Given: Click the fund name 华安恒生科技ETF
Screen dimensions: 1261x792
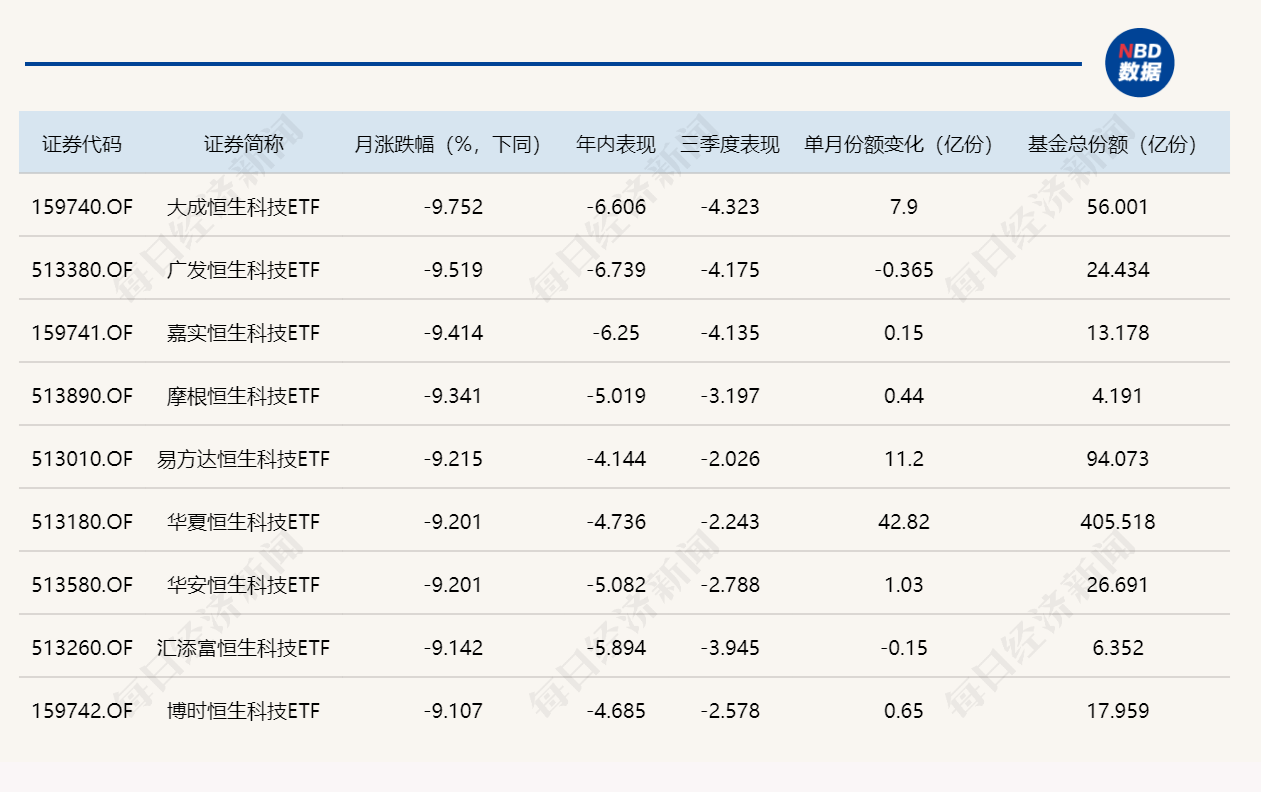Looking at the screenshot, I should click(244, 585).
